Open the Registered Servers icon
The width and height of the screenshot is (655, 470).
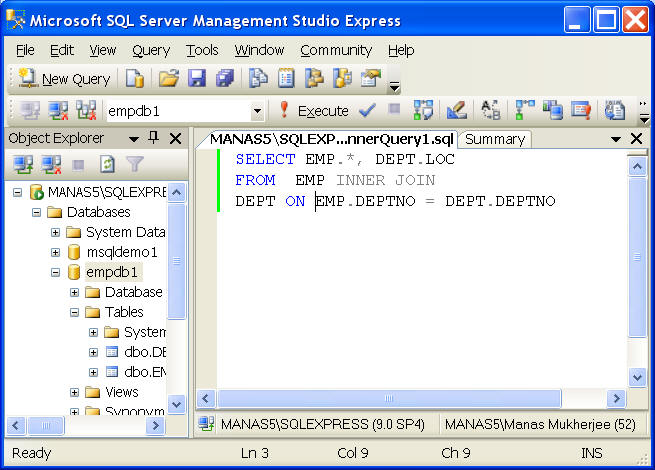click(x=259, y=79)
